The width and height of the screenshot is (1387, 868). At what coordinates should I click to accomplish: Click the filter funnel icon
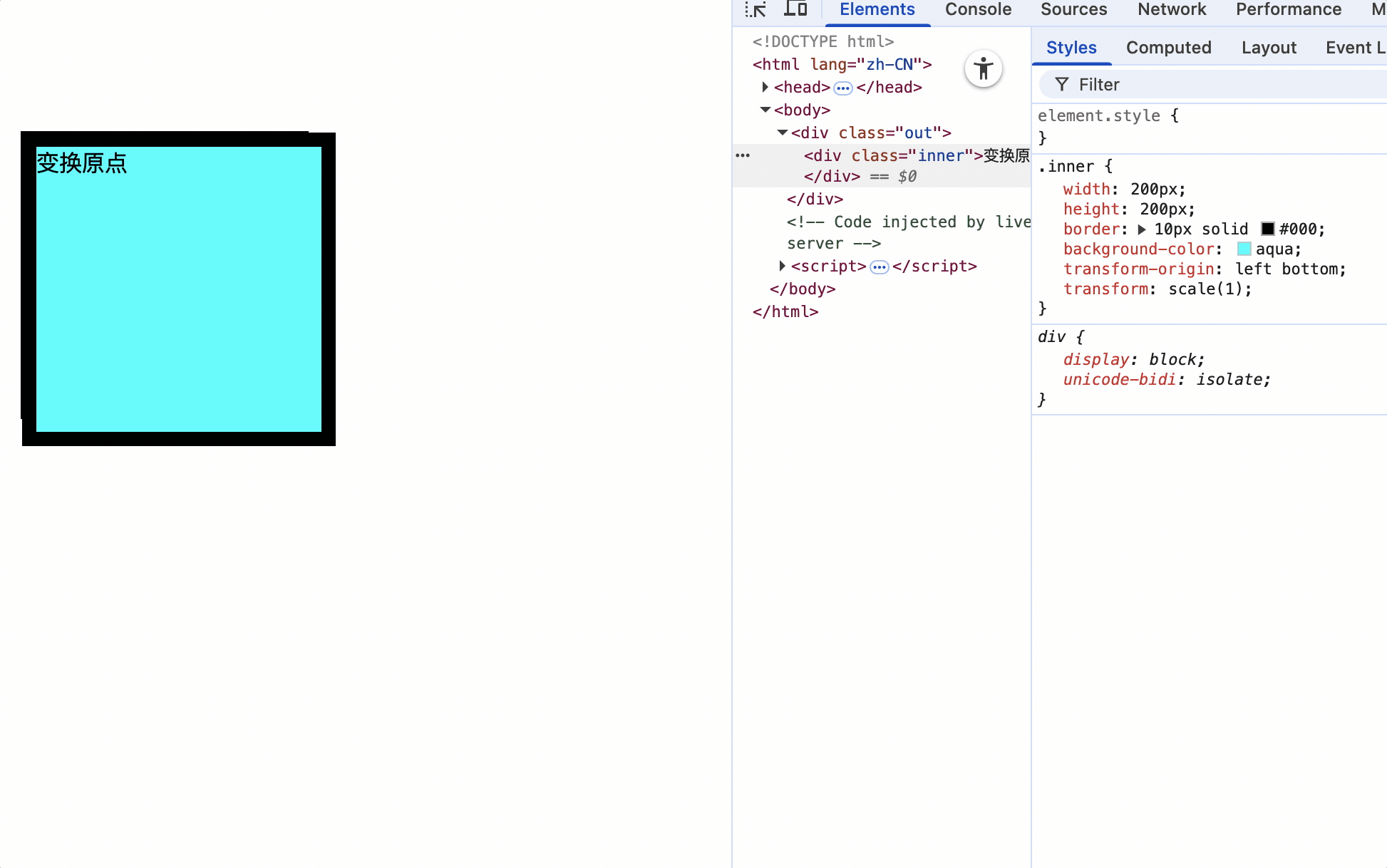[1062, 85]
